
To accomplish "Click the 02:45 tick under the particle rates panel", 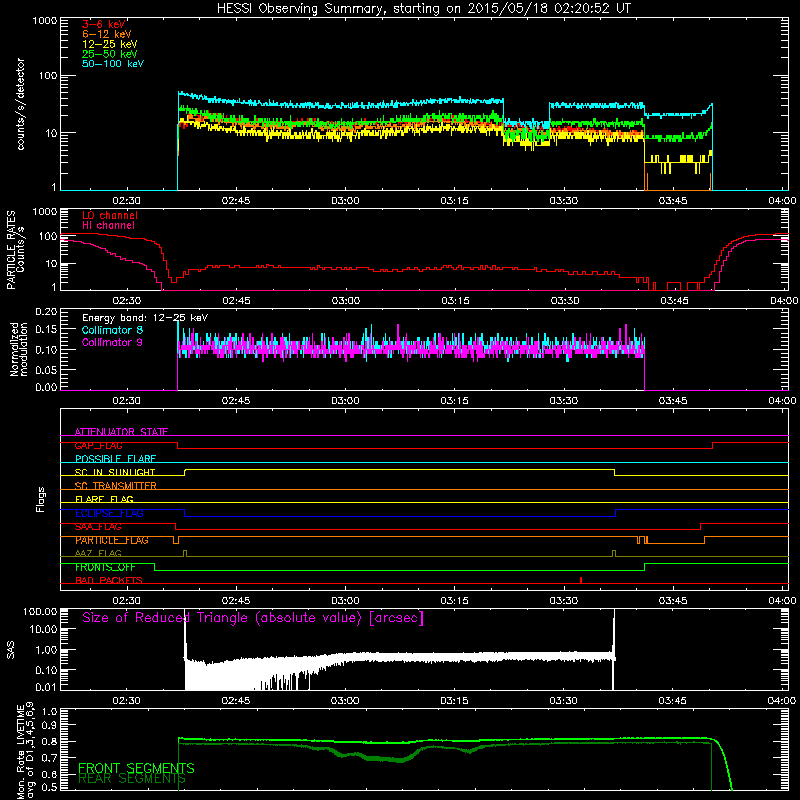I will (x=236, y=301).
